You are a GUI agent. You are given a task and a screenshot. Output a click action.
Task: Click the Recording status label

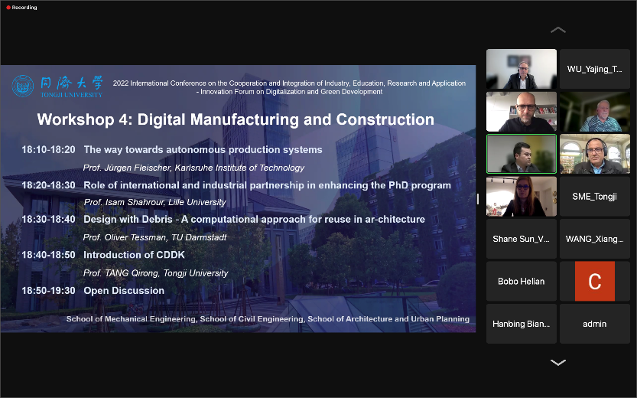click(x=25, y=7)
